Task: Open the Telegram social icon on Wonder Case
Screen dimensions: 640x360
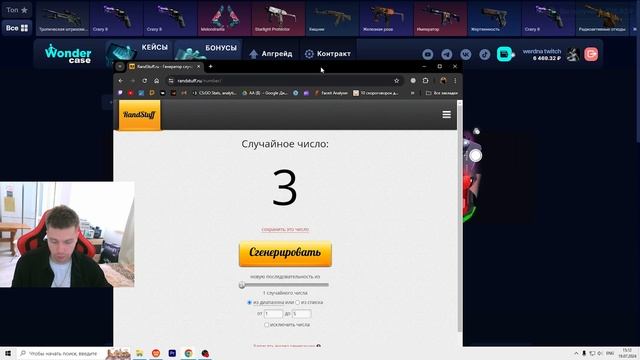Action: pyautogui.click(x=447, y=54)
